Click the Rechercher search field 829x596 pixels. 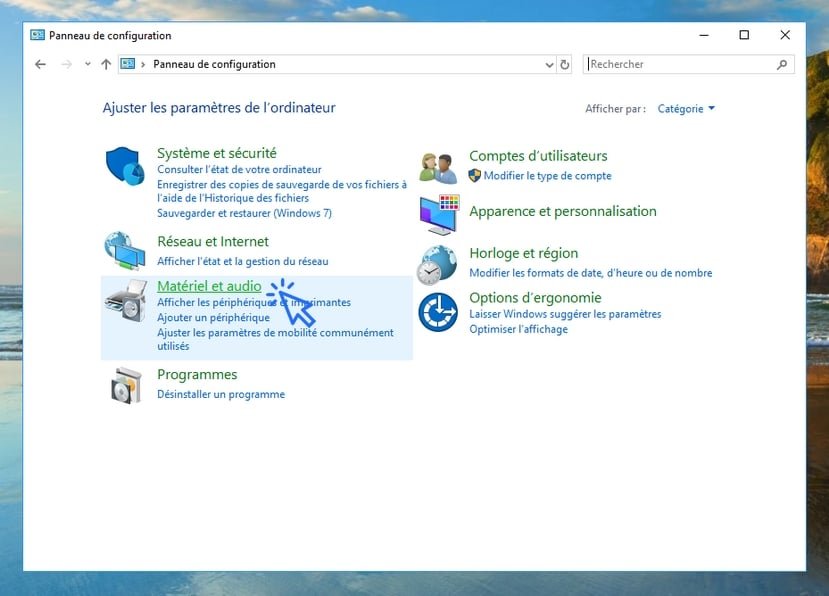[688, 65]
